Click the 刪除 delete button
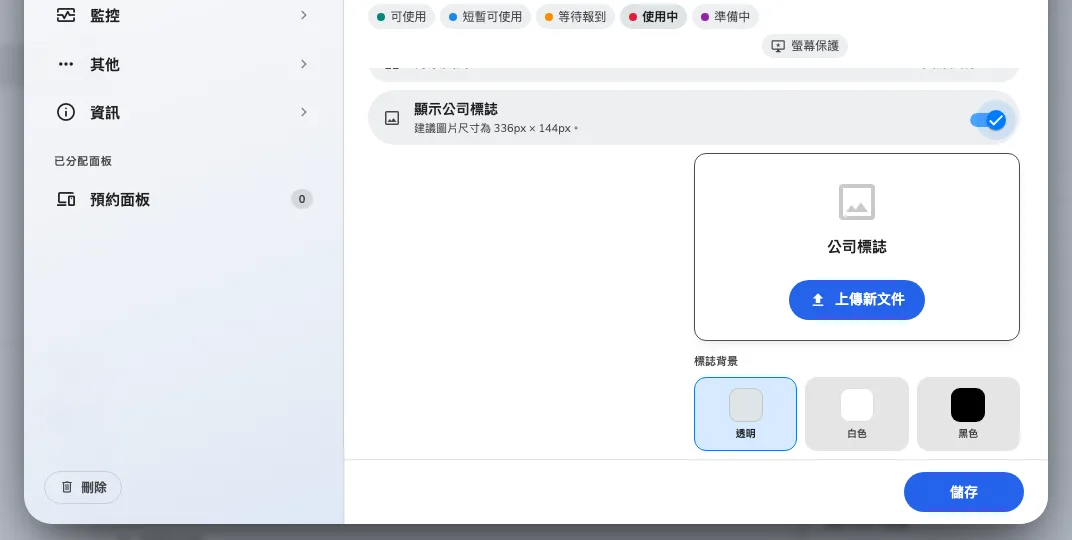Image resolution: width=1072 pixels, height=540 pixels. point(83,487)
